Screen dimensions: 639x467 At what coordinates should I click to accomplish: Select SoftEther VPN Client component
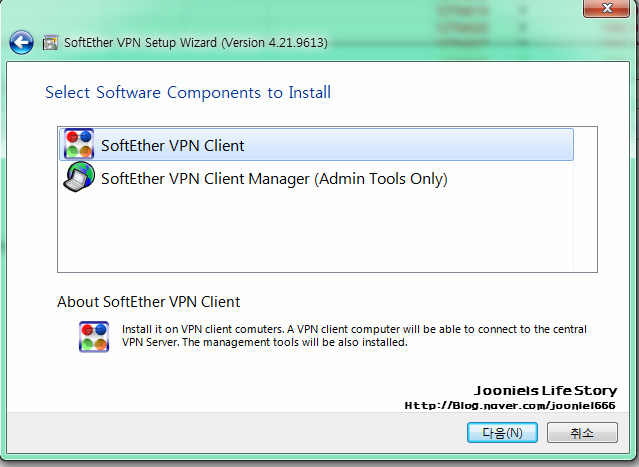tap(316, 145)
